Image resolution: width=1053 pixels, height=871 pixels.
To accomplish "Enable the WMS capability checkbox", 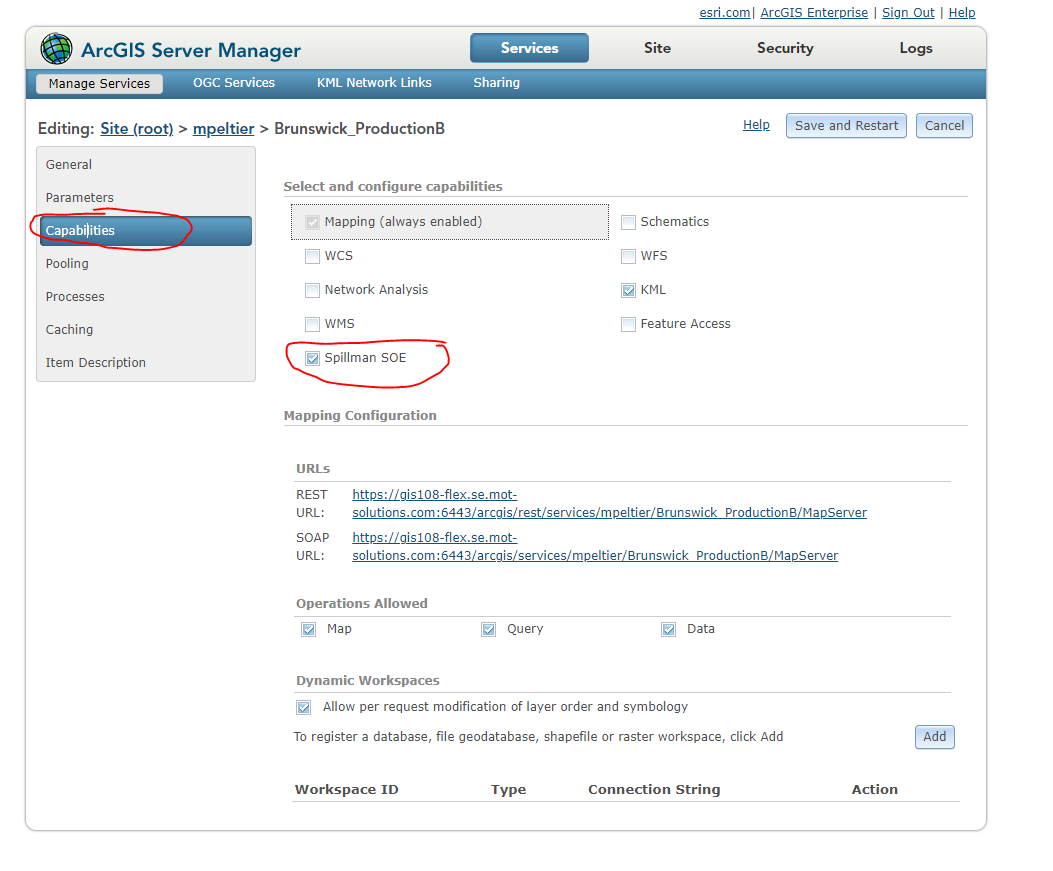I will click(x=312, y=324).
